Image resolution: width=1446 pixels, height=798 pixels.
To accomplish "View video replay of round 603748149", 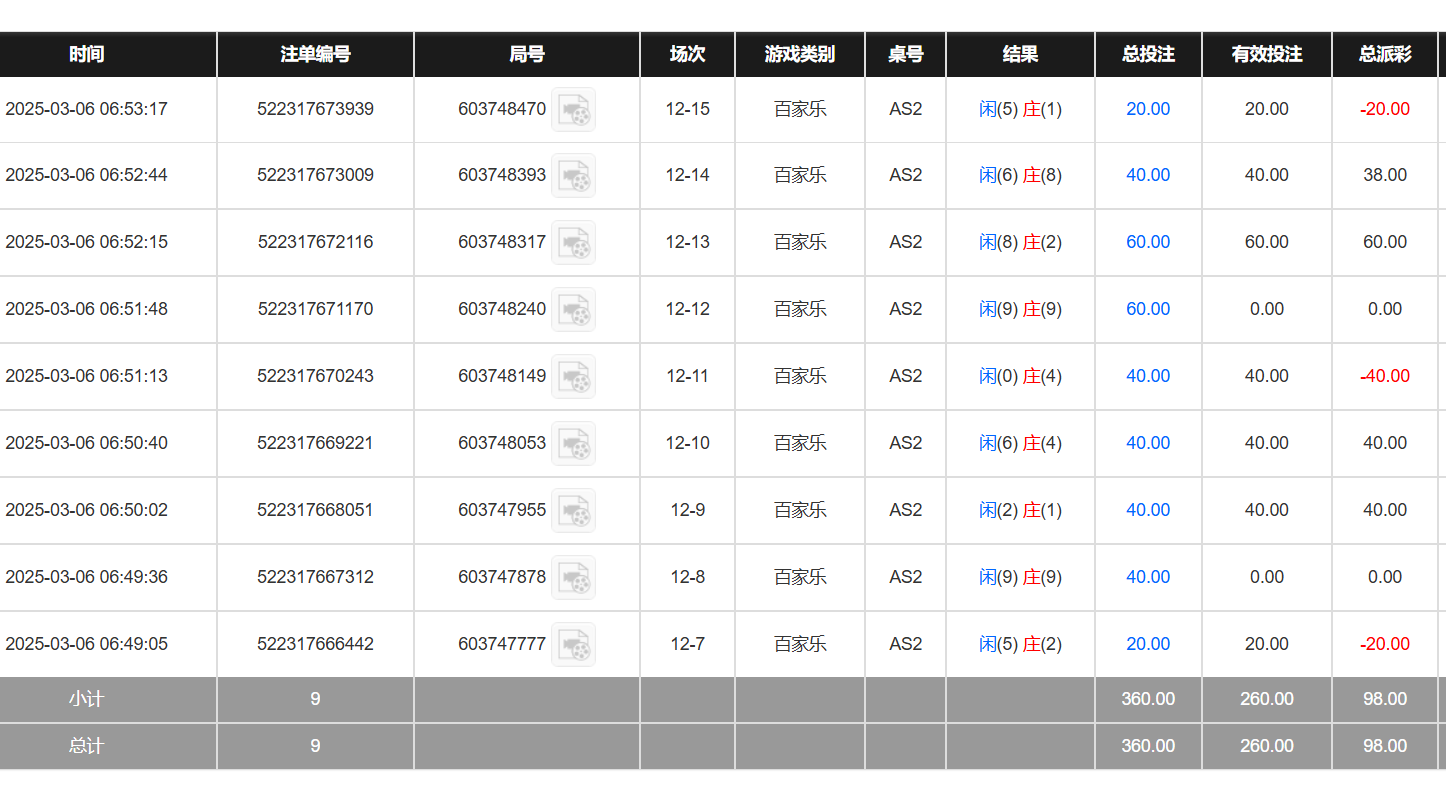I will (573, 377).
